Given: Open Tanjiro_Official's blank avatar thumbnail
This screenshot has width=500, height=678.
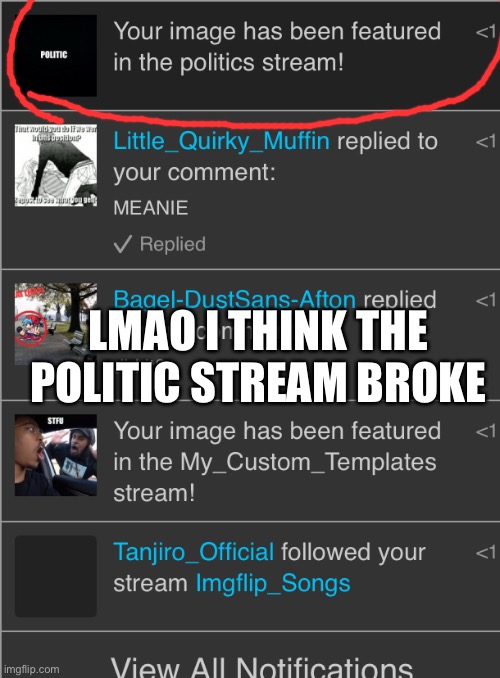Looking at the screenshot, I should pyautogui.click(x=56, y=576).
